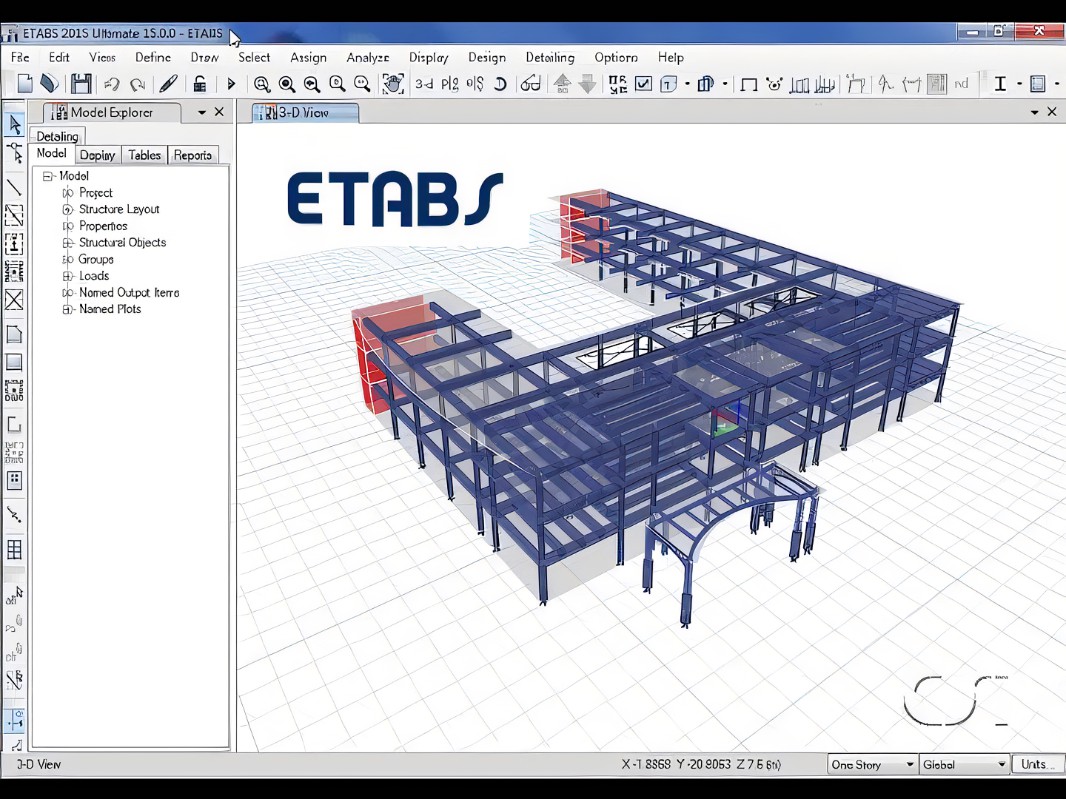The width and height of the screenshot is (1066, 799).
Task: Click the show undeformed shape icon
Action: click(x=749, y=84)
